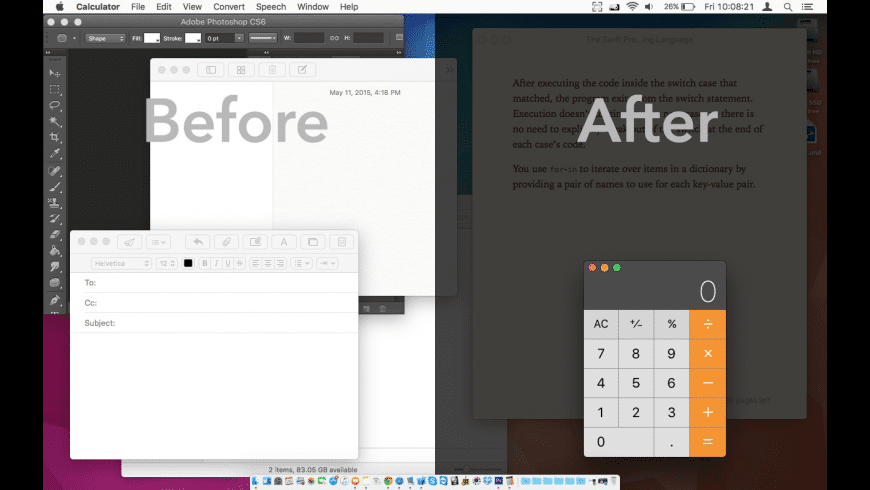
Task: Set center text alignment in Mail
Action: 268,263
